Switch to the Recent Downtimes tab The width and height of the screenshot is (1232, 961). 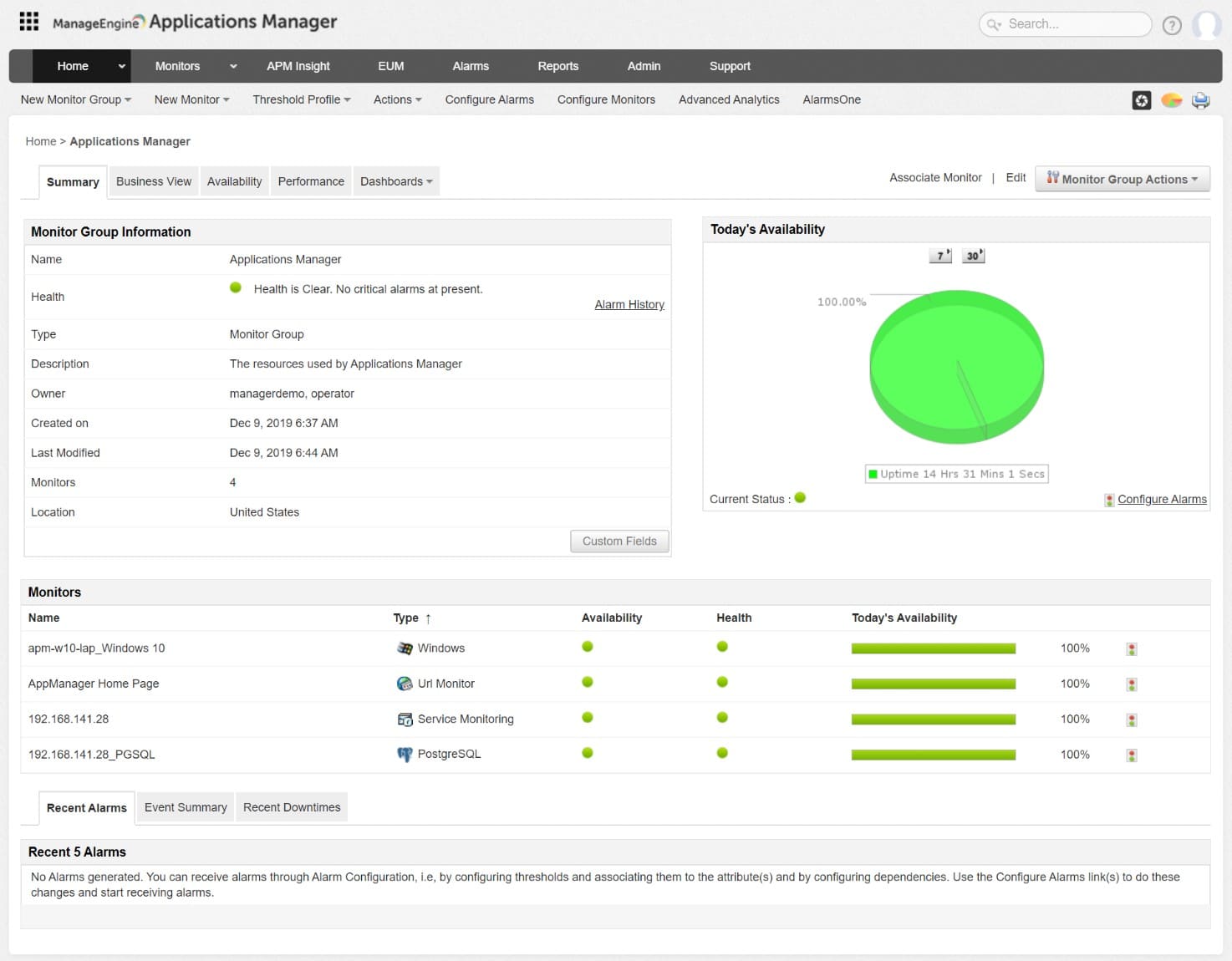point(292,807)
